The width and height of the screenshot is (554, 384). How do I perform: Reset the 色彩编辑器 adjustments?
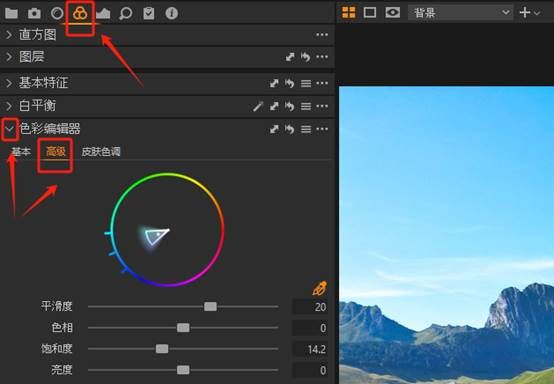290,129
